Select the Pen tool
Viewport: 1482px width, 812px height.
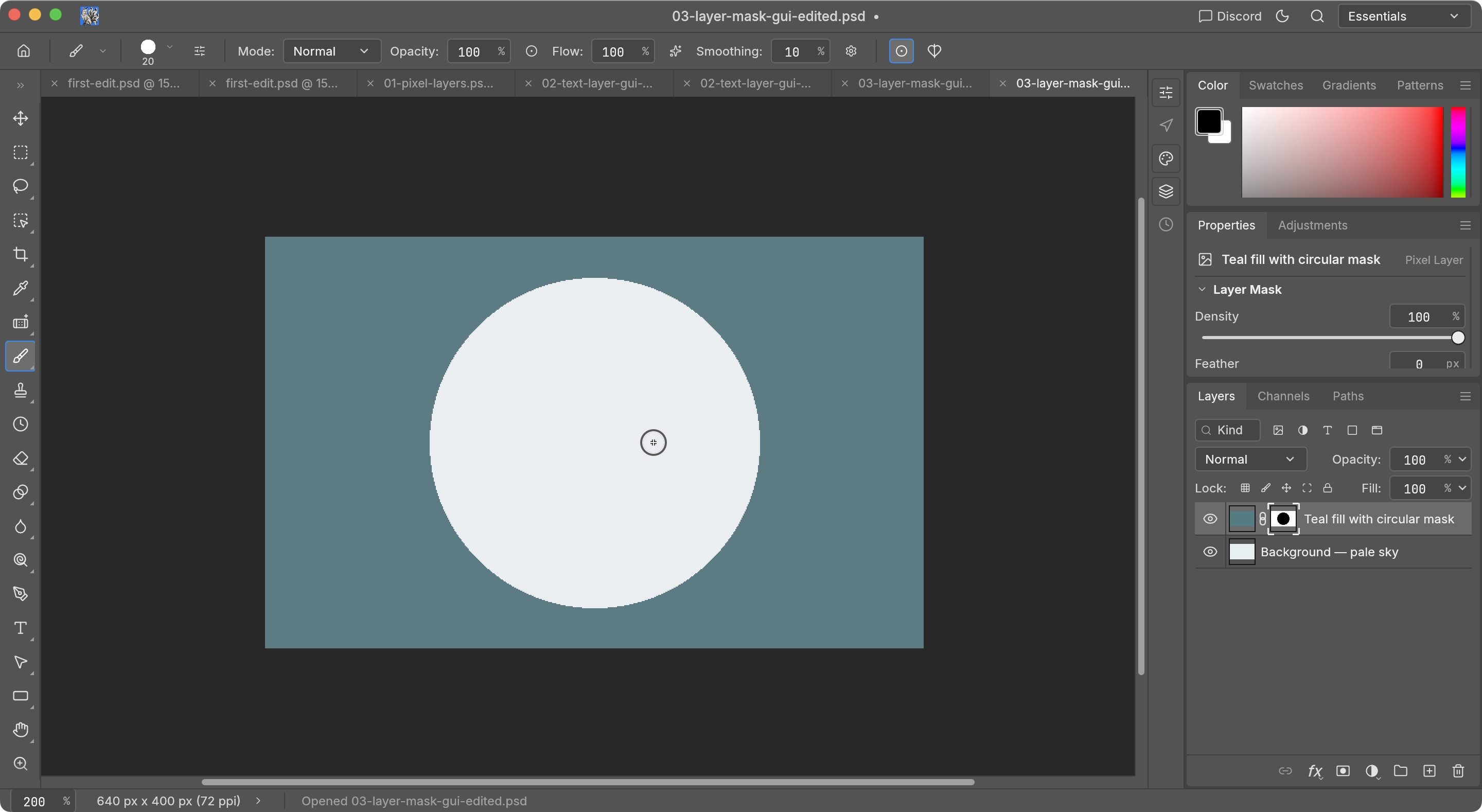(21, 594)
